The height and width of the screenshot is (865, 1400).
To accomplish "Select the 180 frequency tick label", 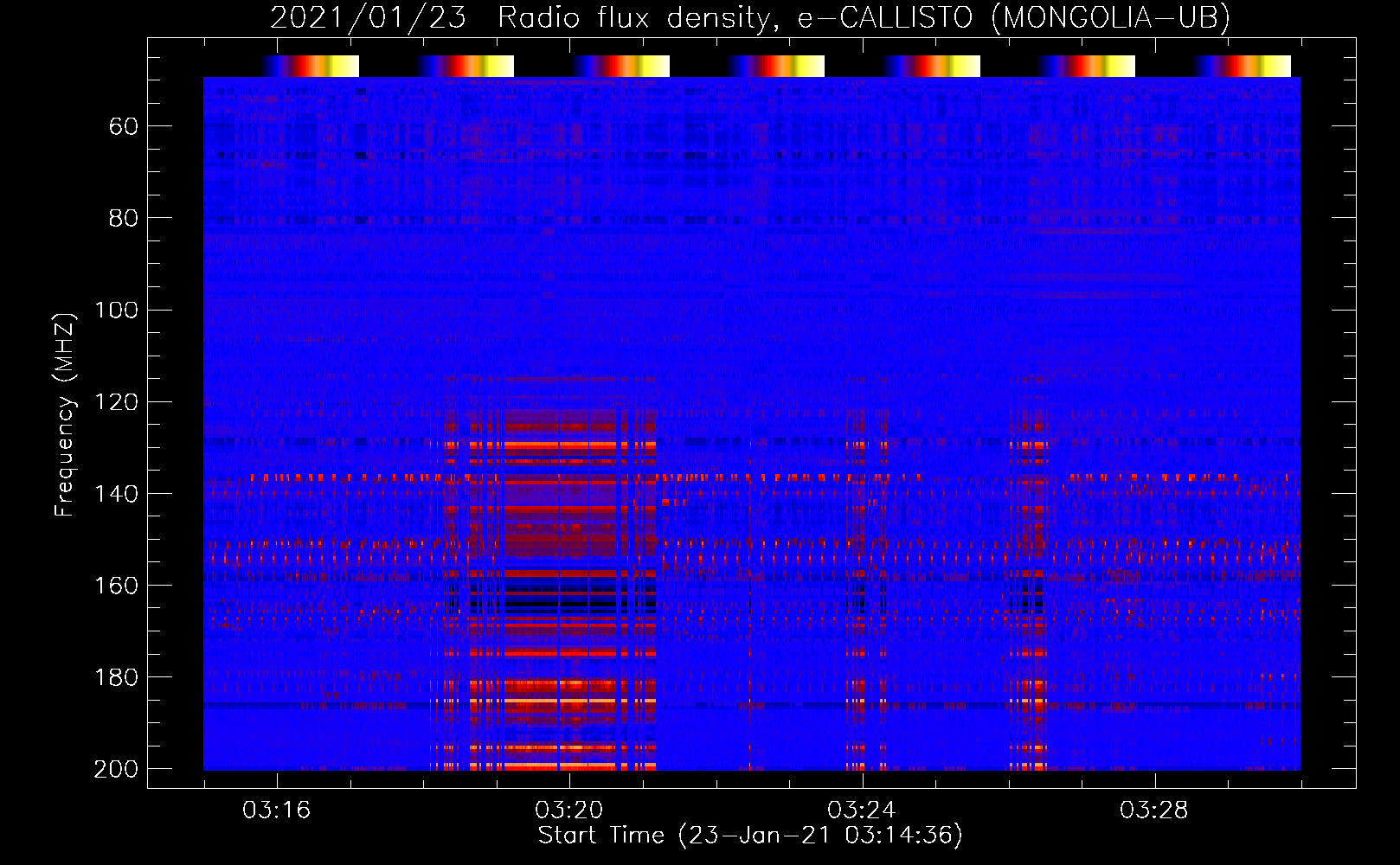I will (117, 676).
